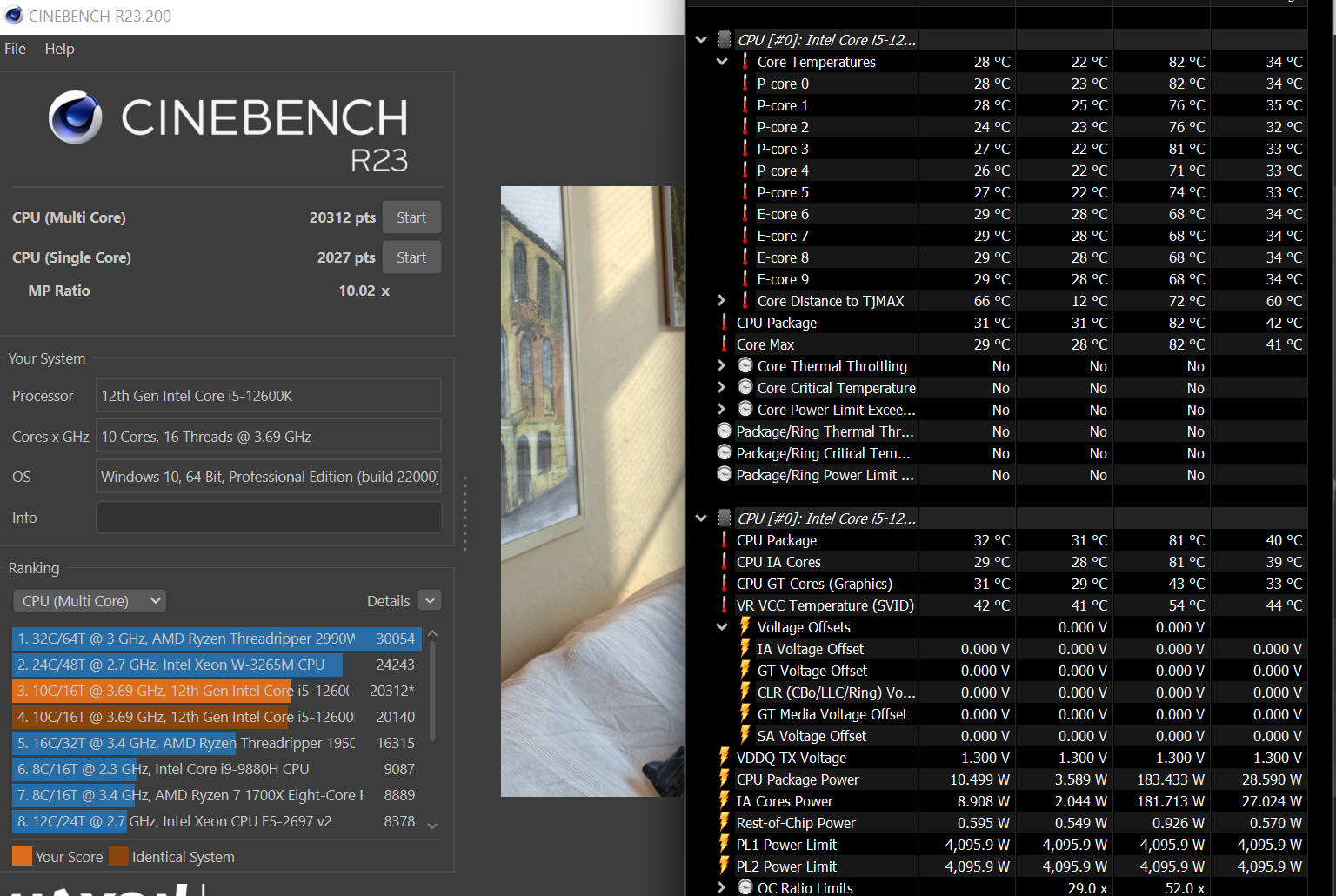Click the IA Cores Power row label
1336x896 pixels.
click(785, 801)
